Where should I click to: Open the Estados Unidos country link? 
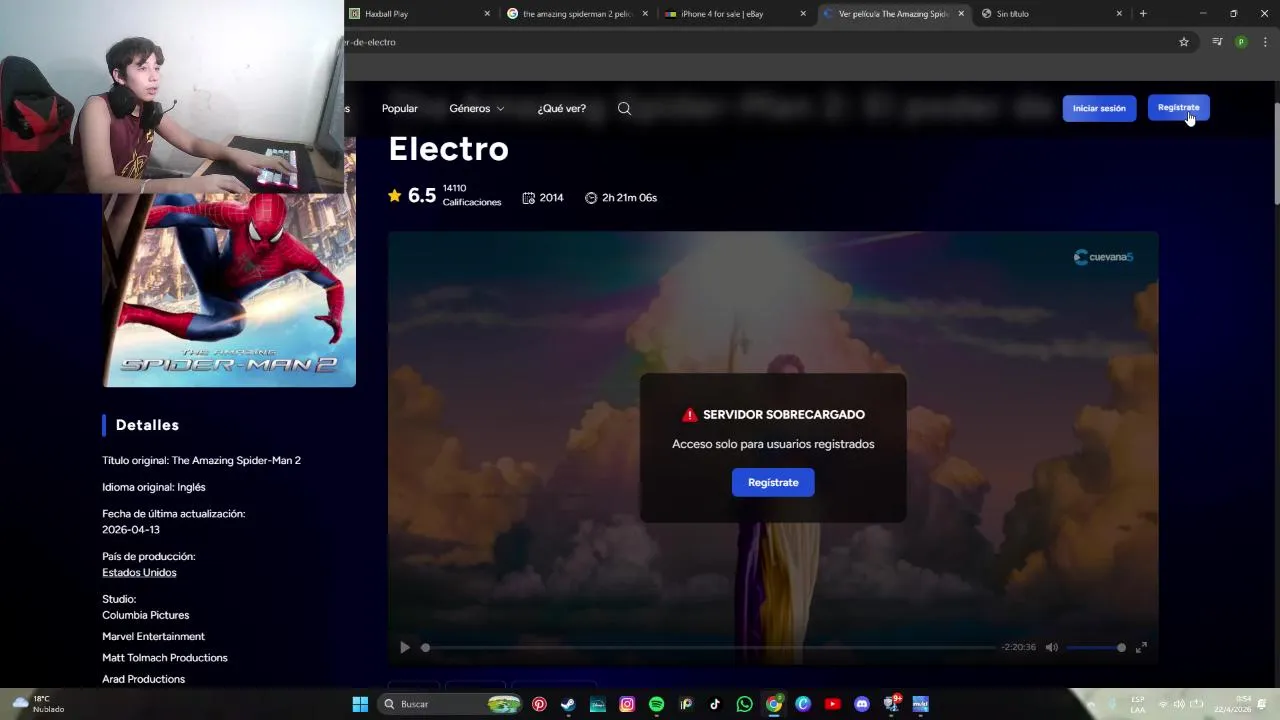click(139, 573)
